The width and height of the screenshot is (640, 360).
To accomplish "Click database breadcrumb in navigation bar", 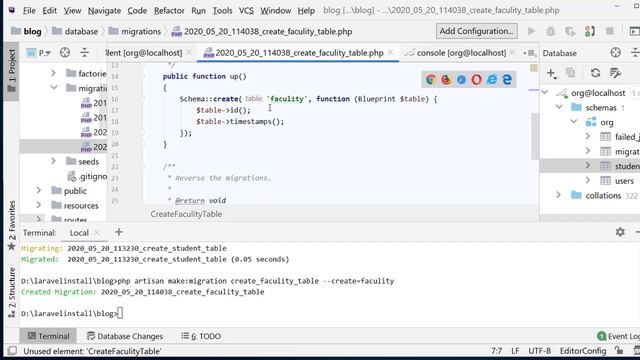I will pos(76,31).
